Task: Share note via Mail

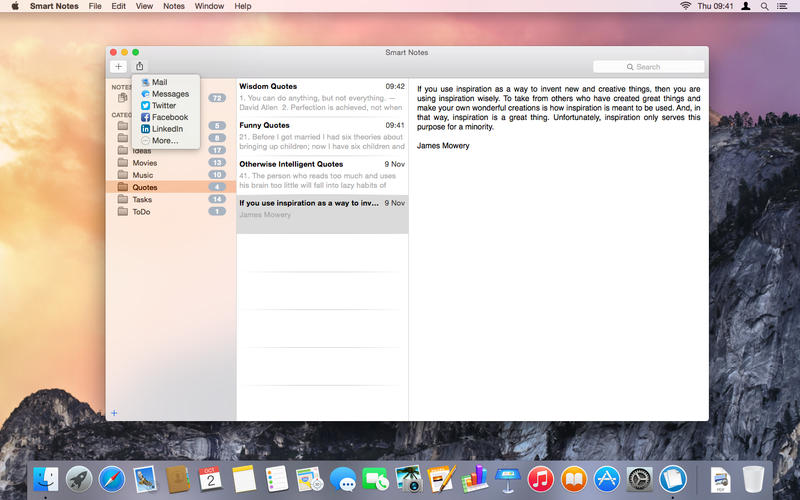Action: pyautogui.click(x=166, y=82)
